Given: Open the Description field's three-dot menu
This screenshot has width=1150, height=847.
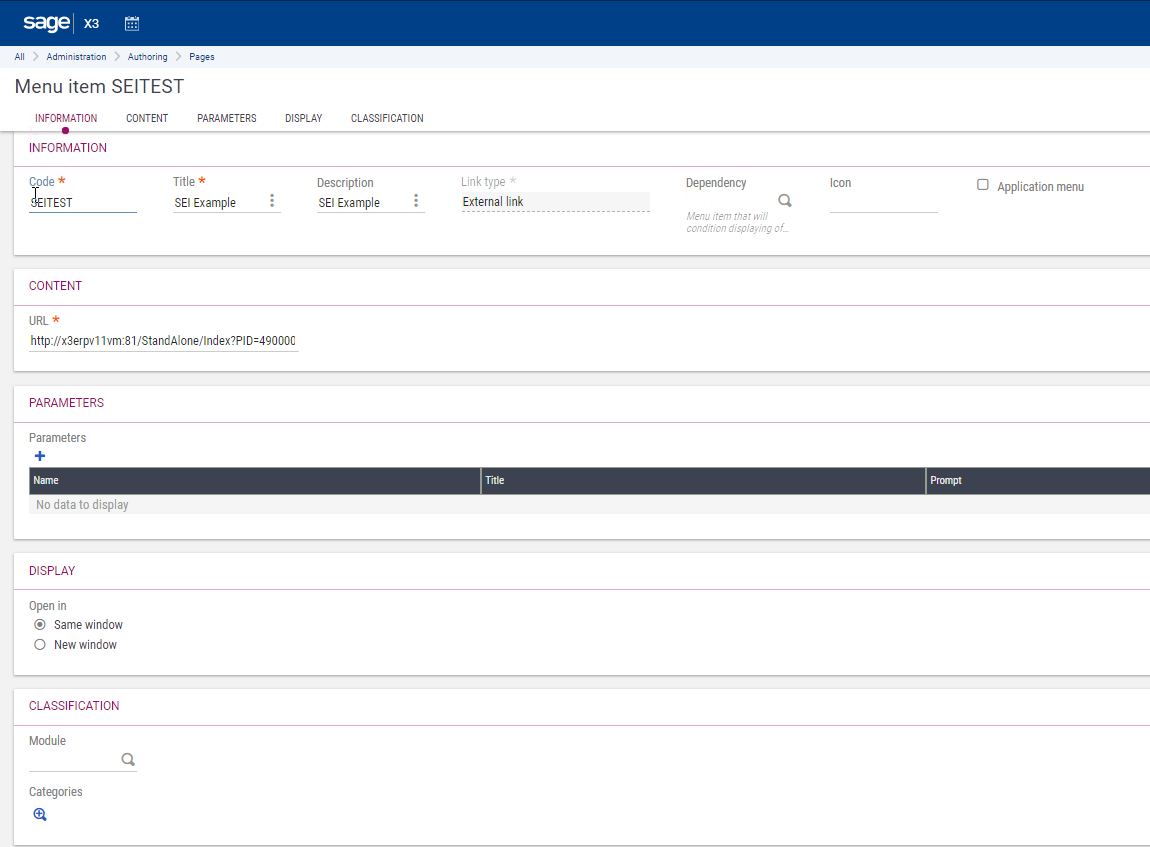Looking at the screenshot, I should coord(416,201).
